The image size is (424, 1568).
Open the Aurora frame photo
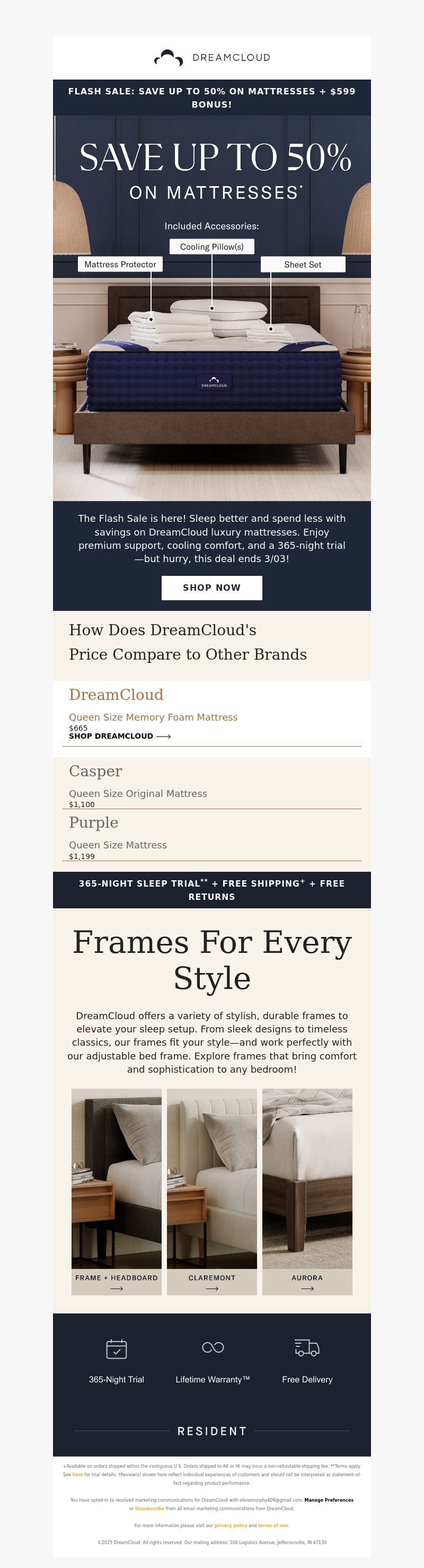(307, 1178)
